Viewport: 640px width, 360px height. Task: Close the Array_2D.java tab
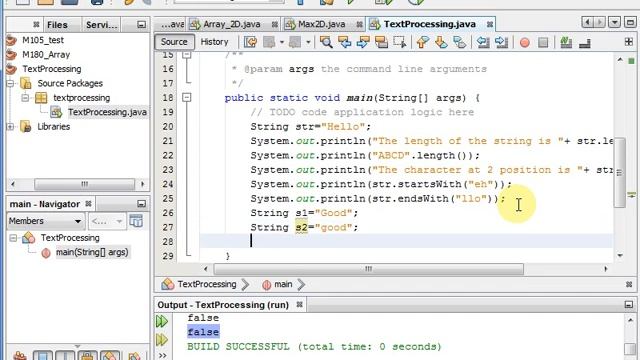click(x=275, y=24)
